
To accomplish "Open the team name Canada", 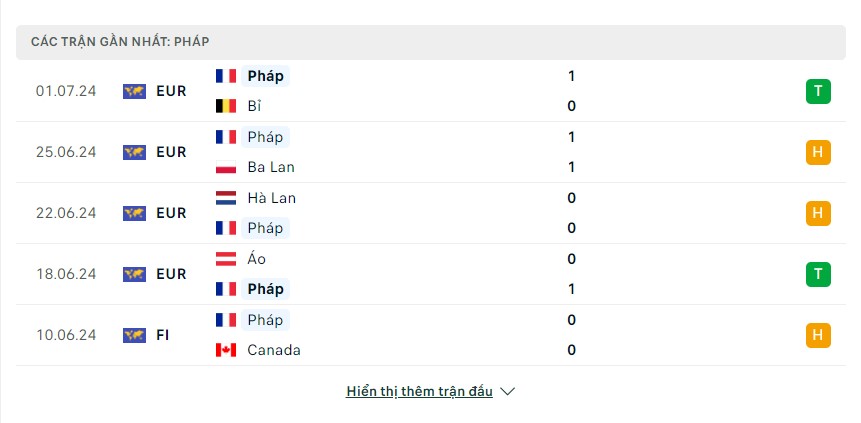I will 274,350.
